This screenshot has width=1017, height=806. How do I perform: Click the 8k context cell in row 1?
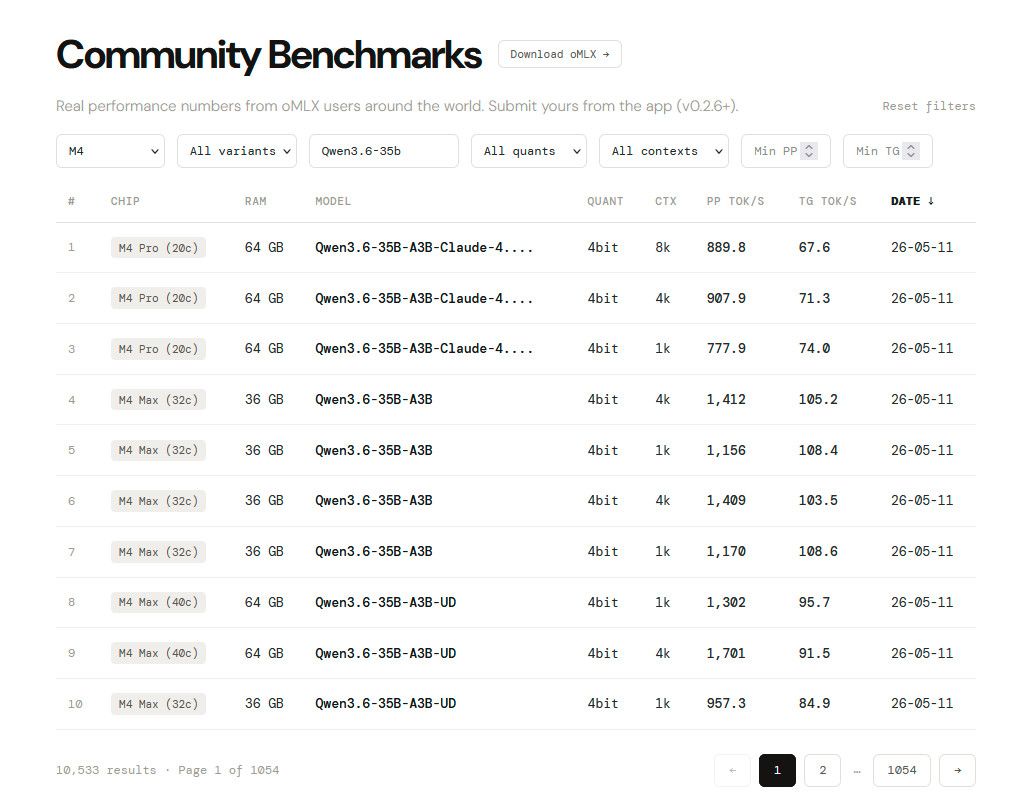[662, 247]
